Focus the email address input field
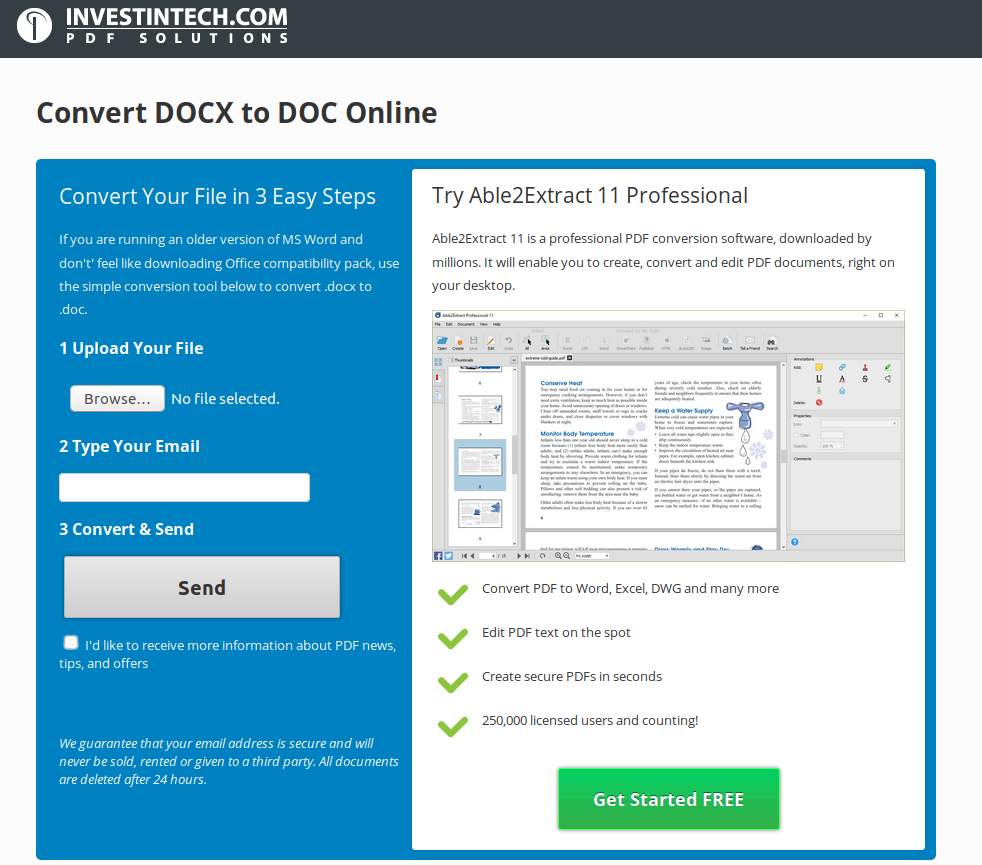This screenshot has width=982, height=865. (184, 487)
